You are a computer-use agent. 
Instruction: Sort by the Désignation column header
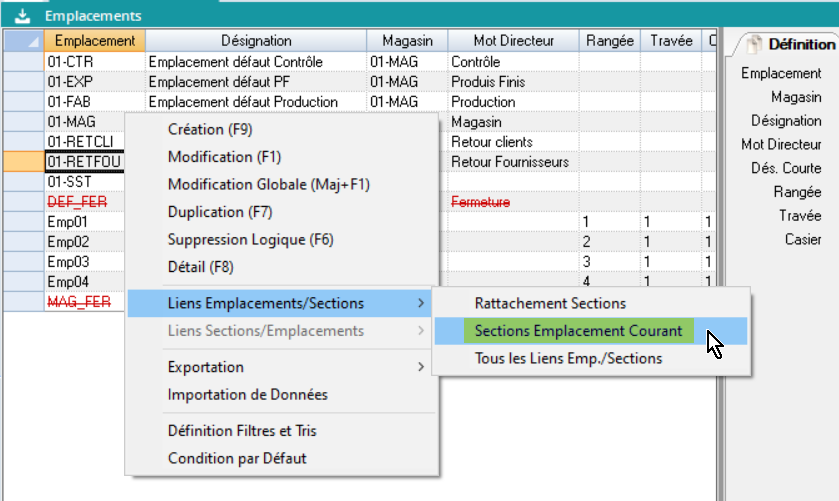click(255, 40)
